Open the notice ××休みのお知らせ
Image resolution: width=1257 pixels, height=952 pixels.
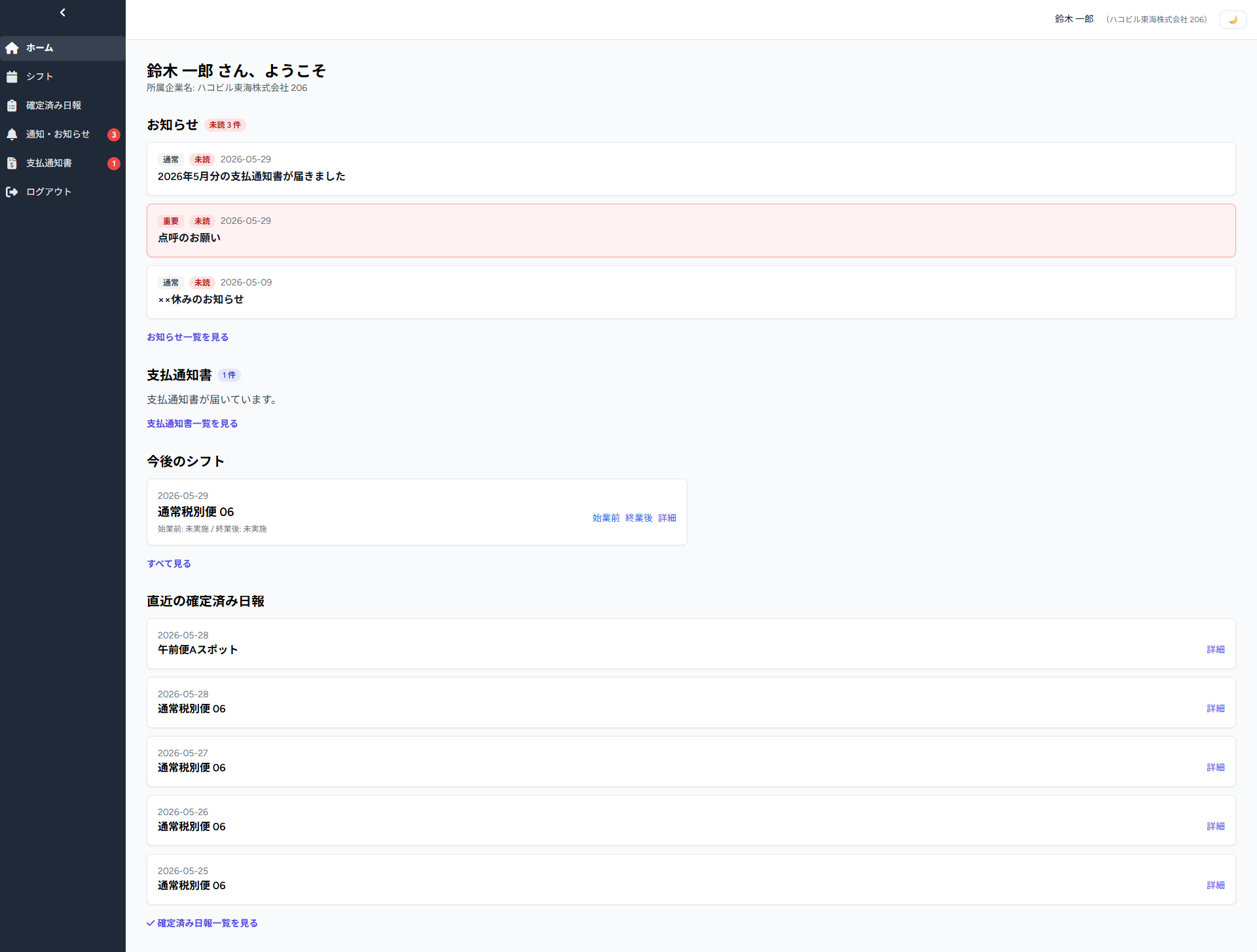pos(691,292)
